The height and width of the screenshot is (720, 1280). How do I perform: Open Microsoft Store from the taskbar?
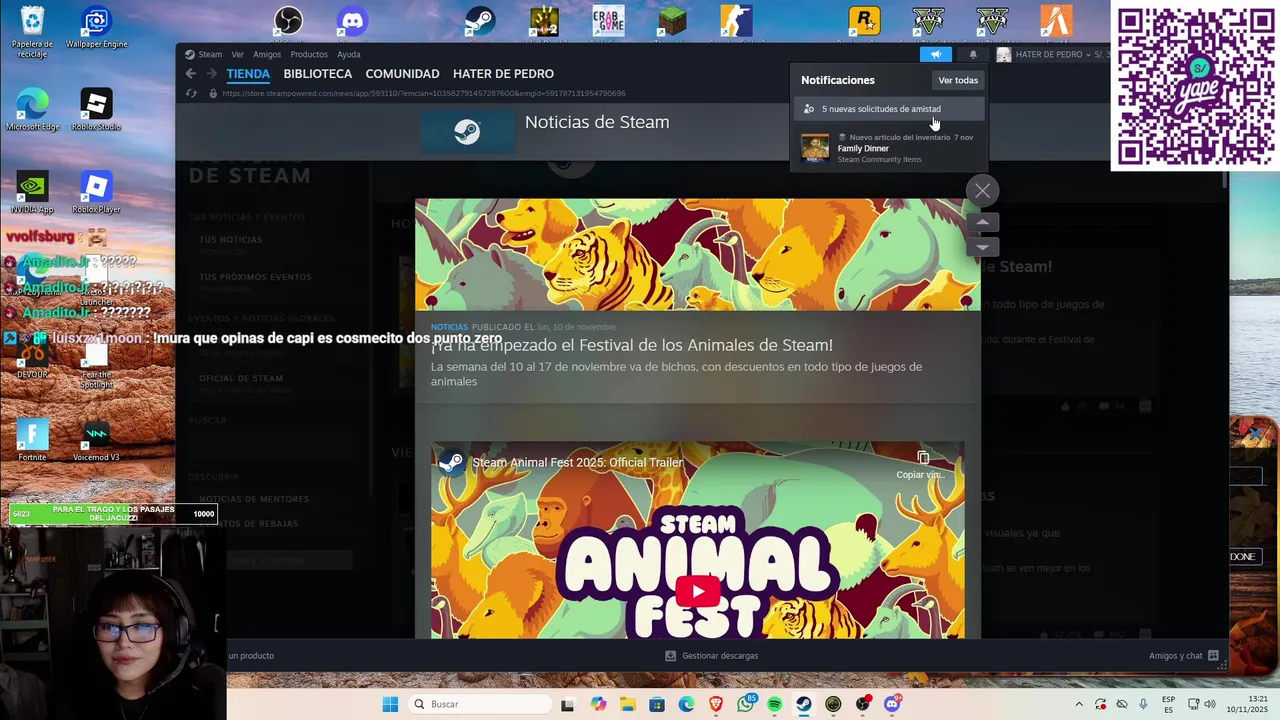pyautogui.click(x=657, y=704)
